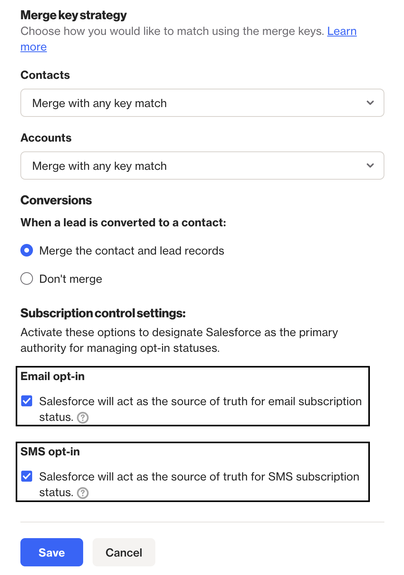Expand the Accounts merge strategy dropdown
Viewport: 404px width, 575px height.
pyautogui.click(x=202, y=166)
